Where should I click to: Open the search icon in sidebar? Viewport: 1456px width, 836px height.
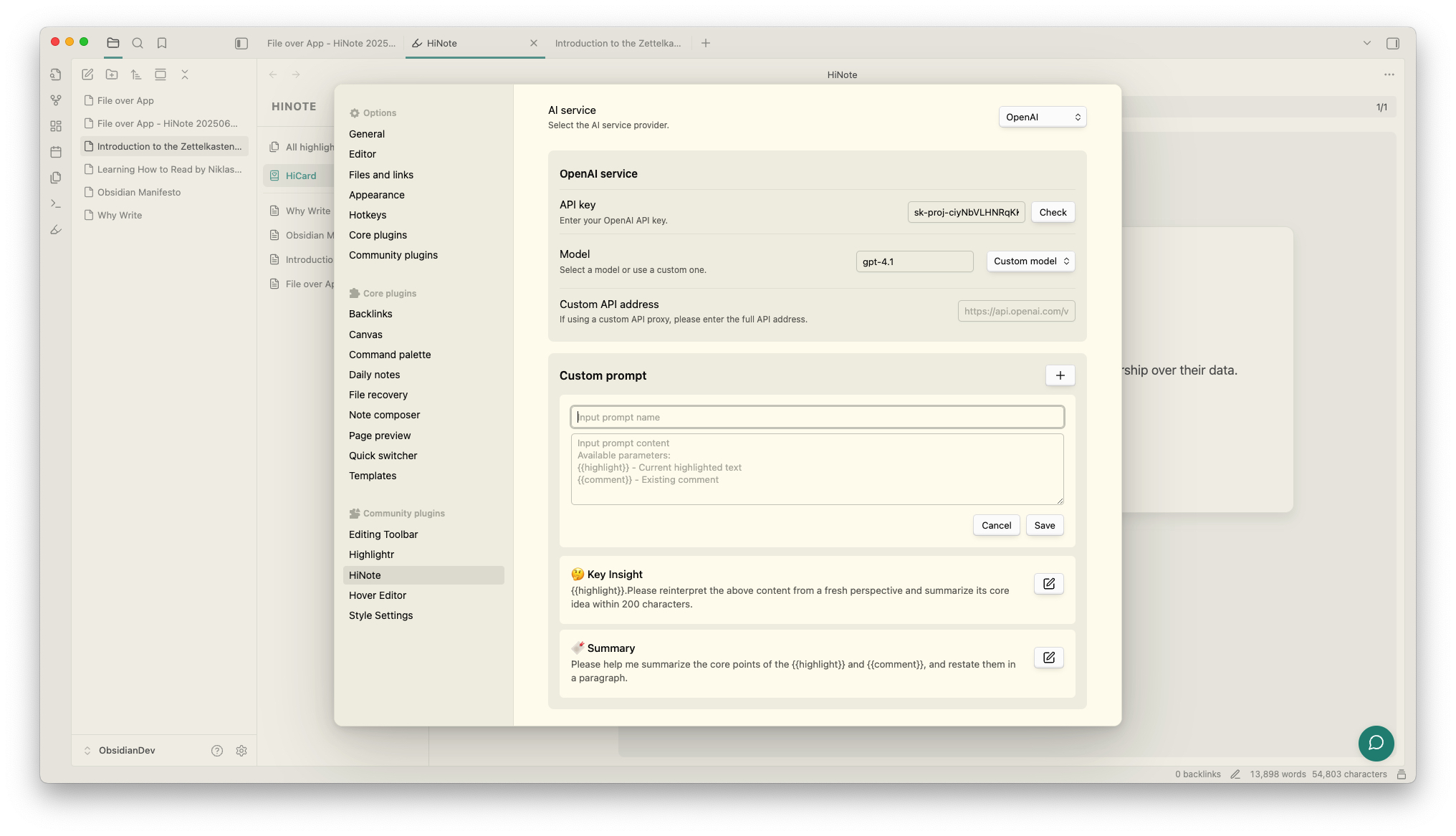[138, 43]
